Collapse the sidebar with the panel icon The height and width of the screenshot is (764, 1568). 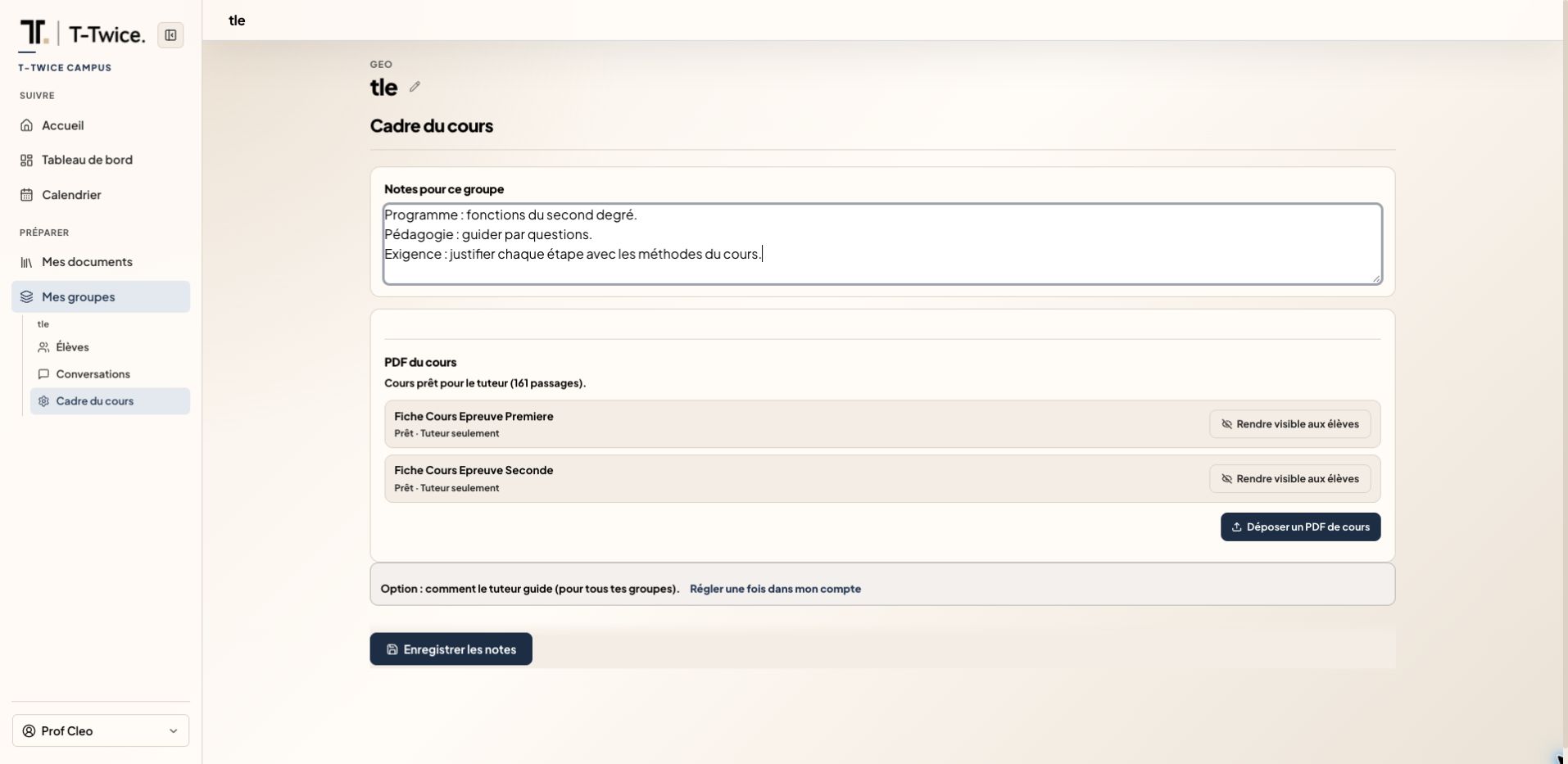pyautogui.click(x=170, y=35)
